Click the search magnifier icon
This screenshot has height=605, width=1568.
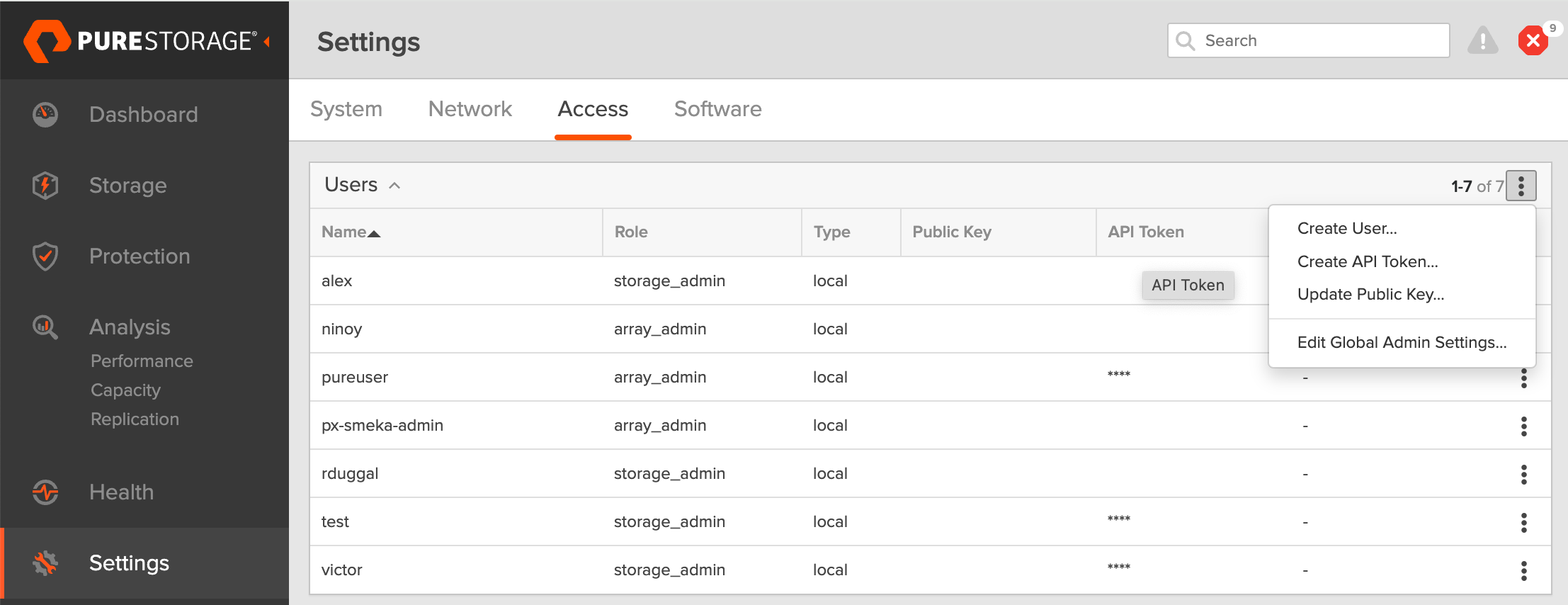click(1185, 40)
